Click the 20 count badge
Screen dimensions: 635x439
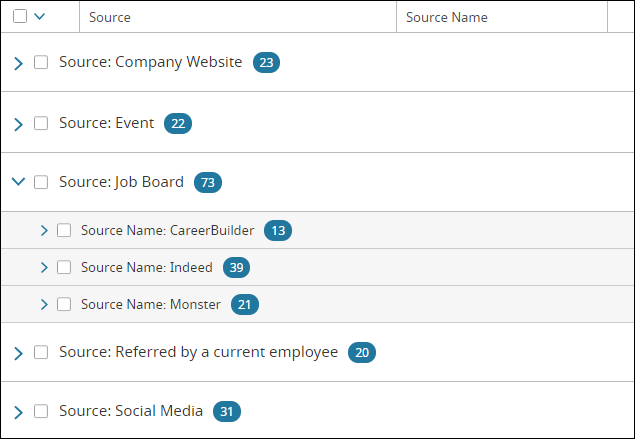(x=362, y=352)
